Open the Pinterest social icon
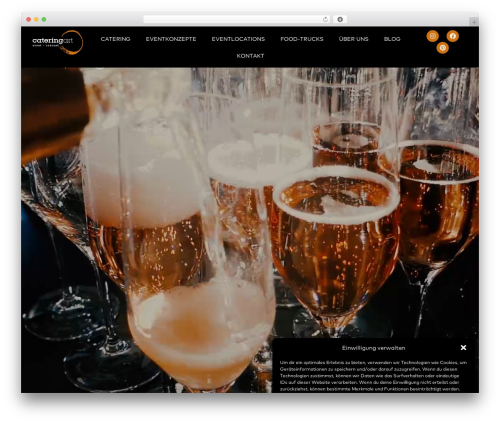The height and width of the screenshot is (423, 500). [443, 48]
